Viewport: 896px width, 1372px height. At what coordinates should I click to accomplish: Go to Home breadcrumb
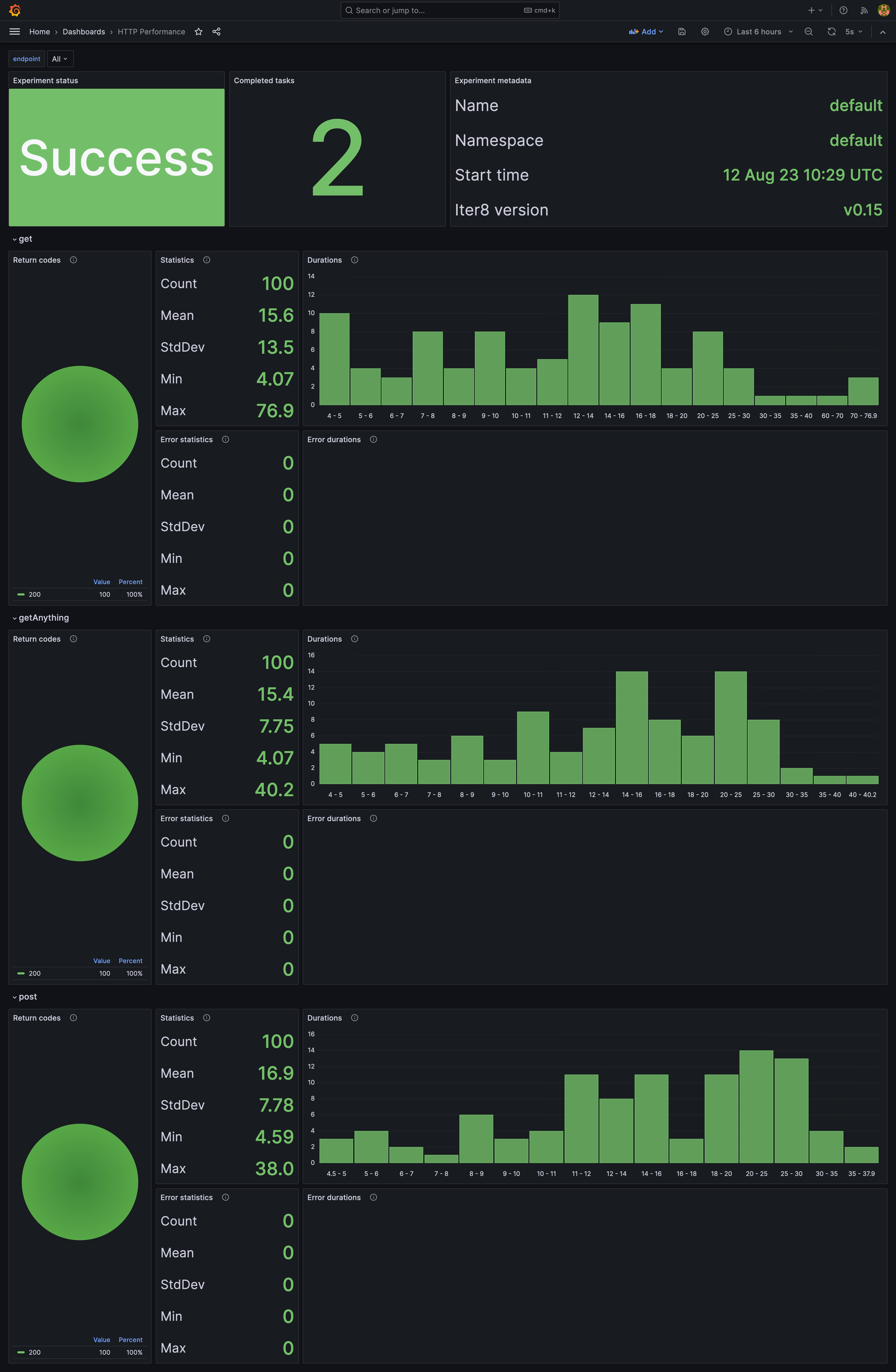coord(40,32)
